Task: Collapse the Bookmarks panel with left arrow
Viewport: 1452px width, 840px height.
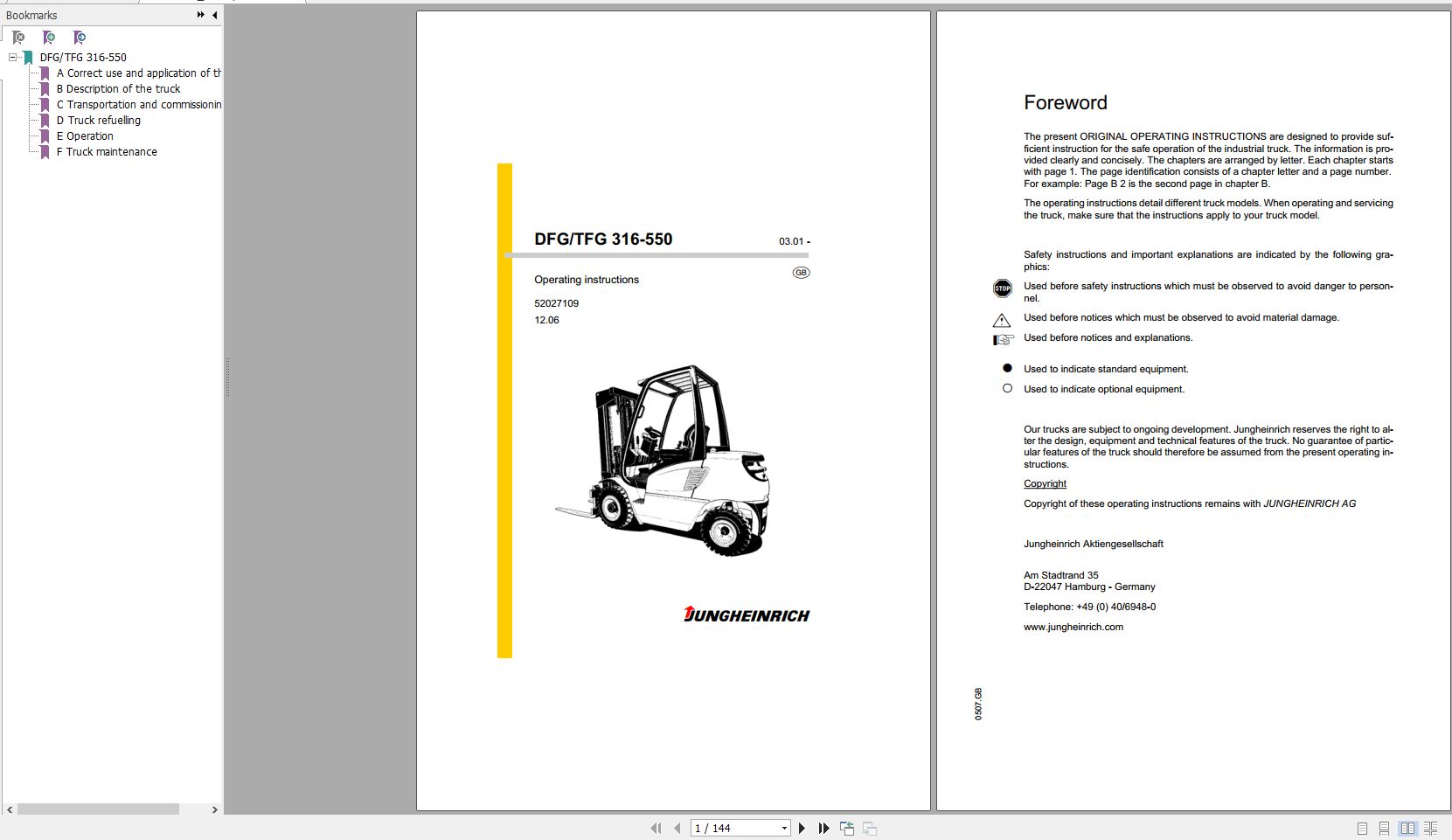Action: tap(214, 15)
